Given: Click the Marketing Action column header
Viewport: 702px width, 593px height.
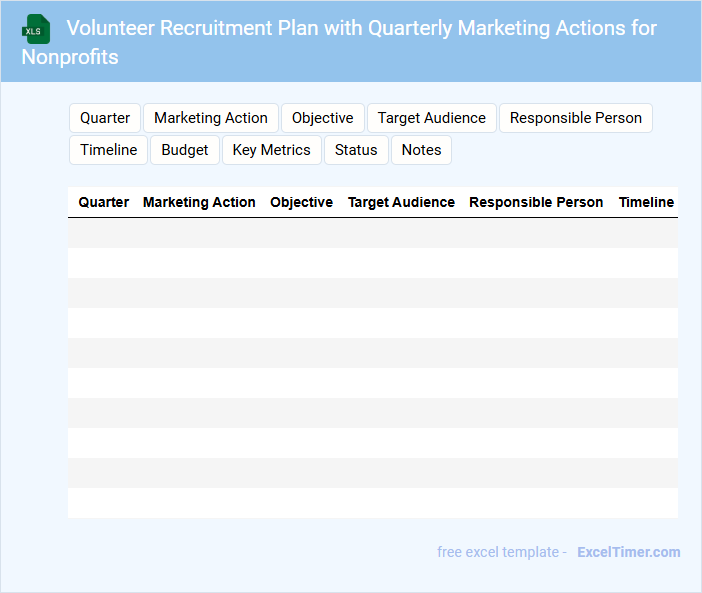Looking at the screenshot, I should [199, 202].
